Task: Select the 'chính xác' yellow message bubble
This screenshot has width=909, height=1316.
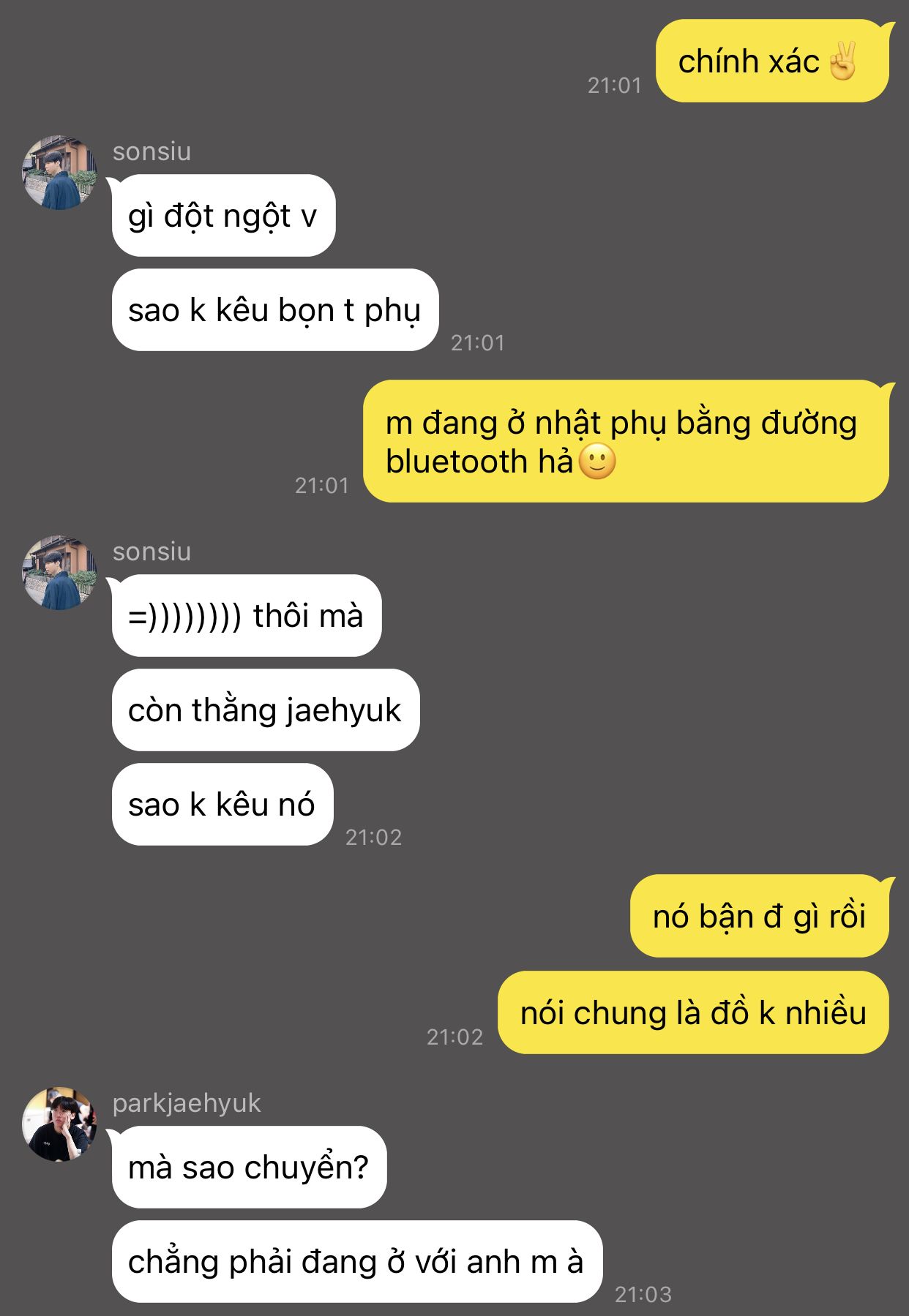Action: 773,61
